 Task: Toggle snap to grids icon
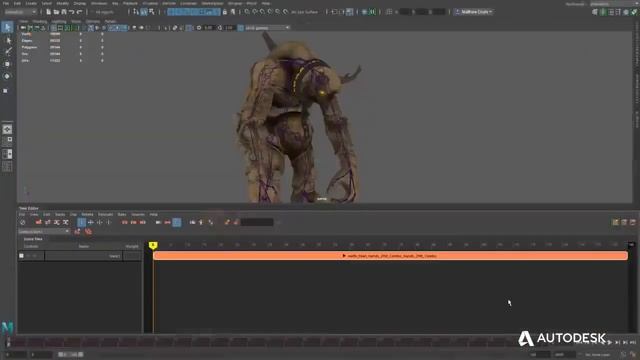click(x=247, y=12)
